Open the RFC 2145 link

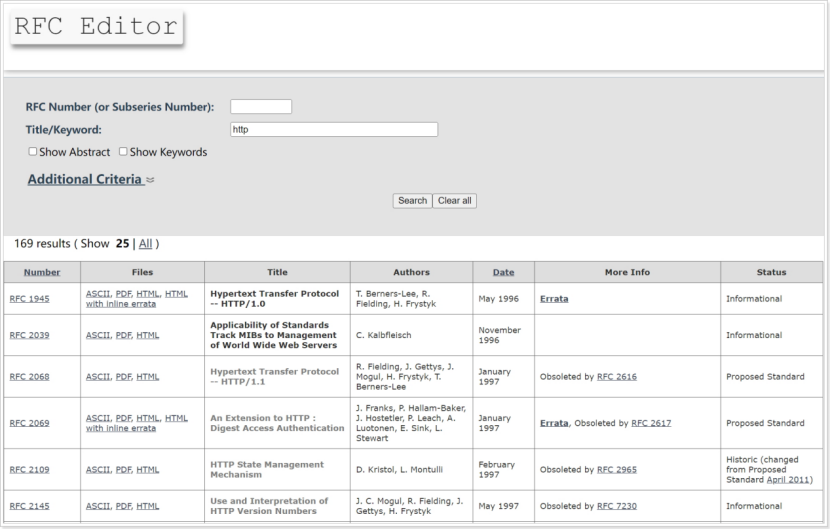click(x=30, y=506)
